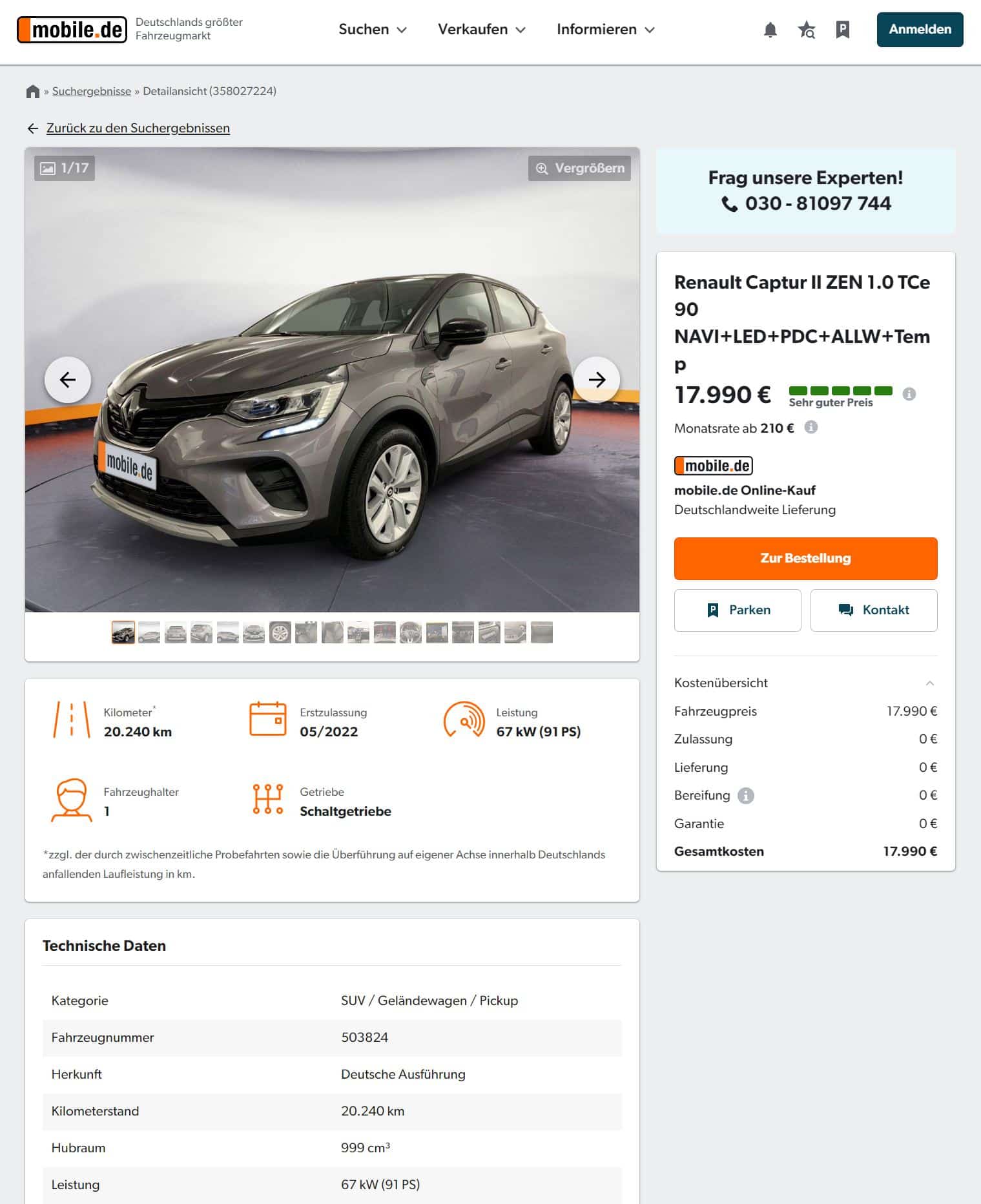The image size is (981, 1204).
Task: Click the Deutschlandweite Lieferung text
Action: click(x=755, y=510)
